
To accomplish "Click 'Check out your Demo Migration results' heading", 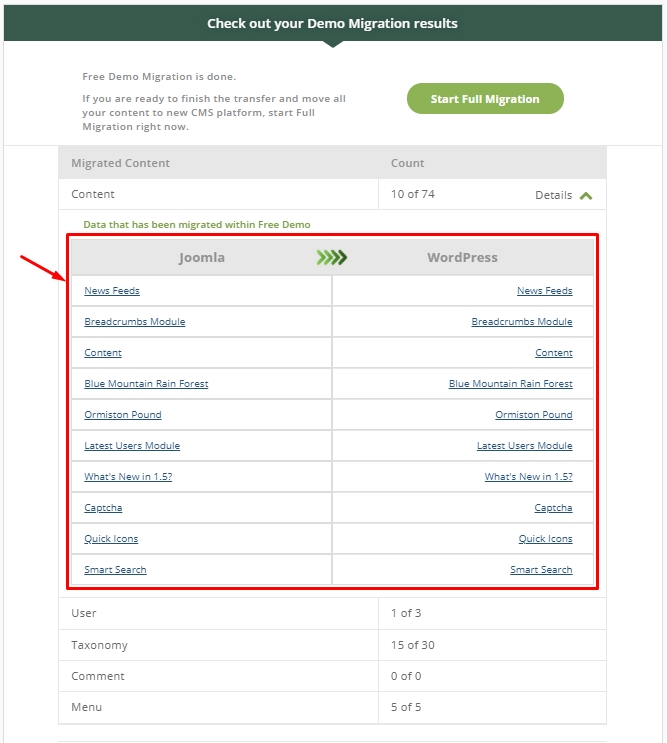I will pos(333,23).
